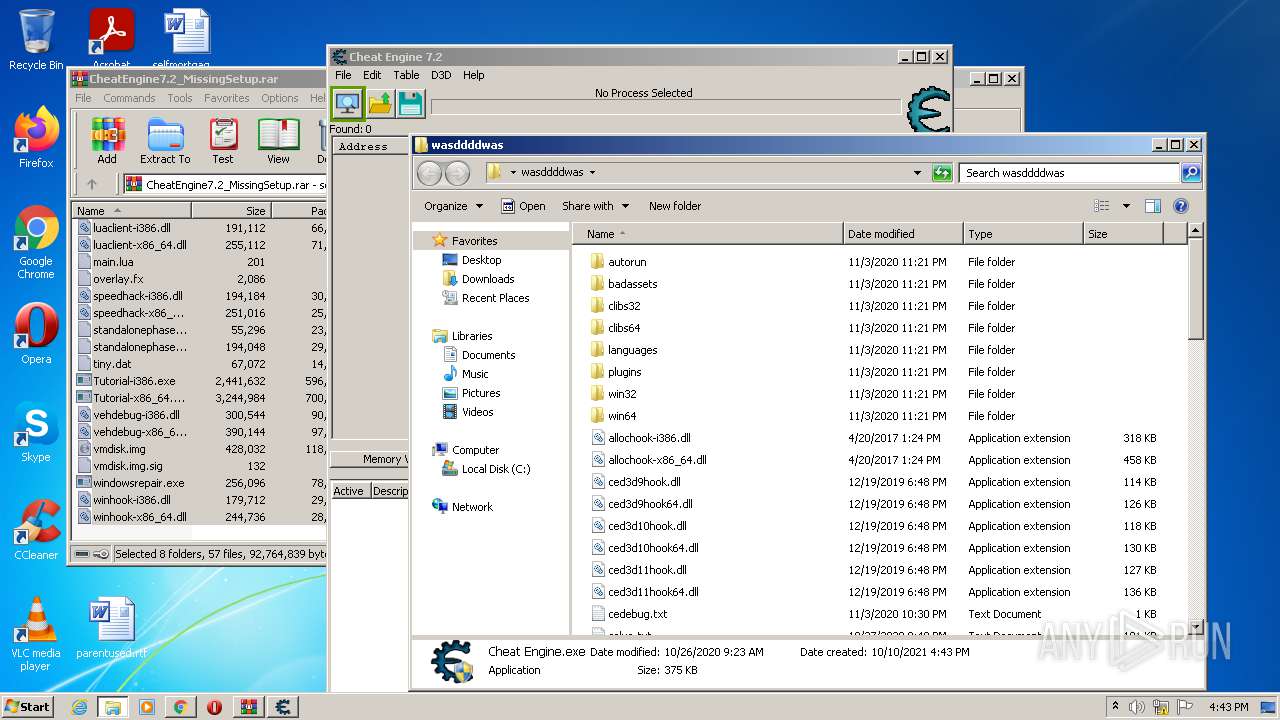
Task: Toggle the Explorer preview pane icon
Action: (1152, 206)
